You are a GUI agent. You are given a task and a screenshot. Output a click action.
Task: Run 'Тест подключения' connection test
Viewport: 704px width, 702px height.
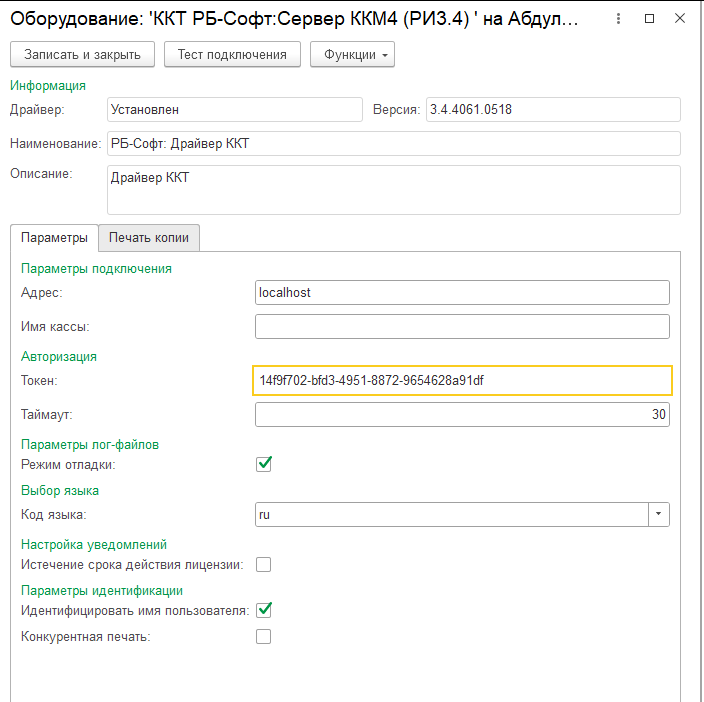[x=232, y=54]
